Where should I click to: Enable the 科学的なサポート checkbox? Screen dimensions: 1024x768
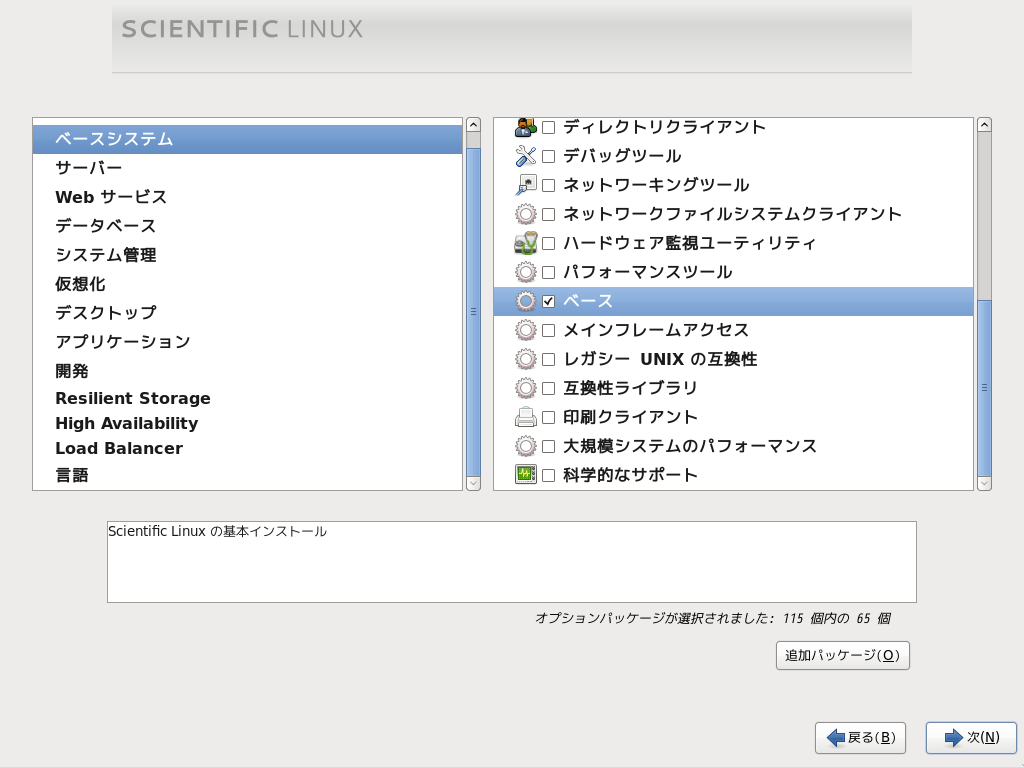point(549,475)
